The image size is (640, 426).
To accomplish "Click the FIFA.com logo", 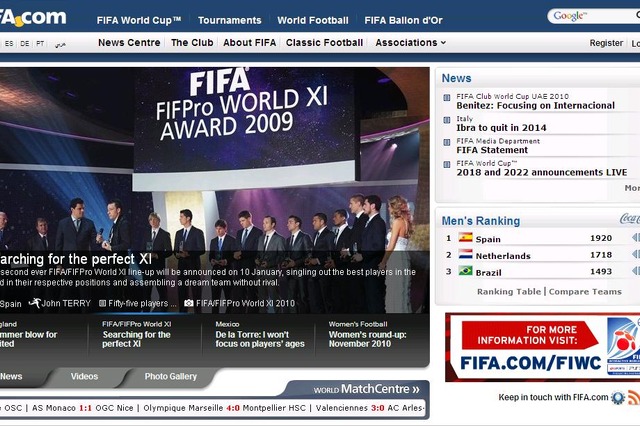I will click(x=33, y=17).
